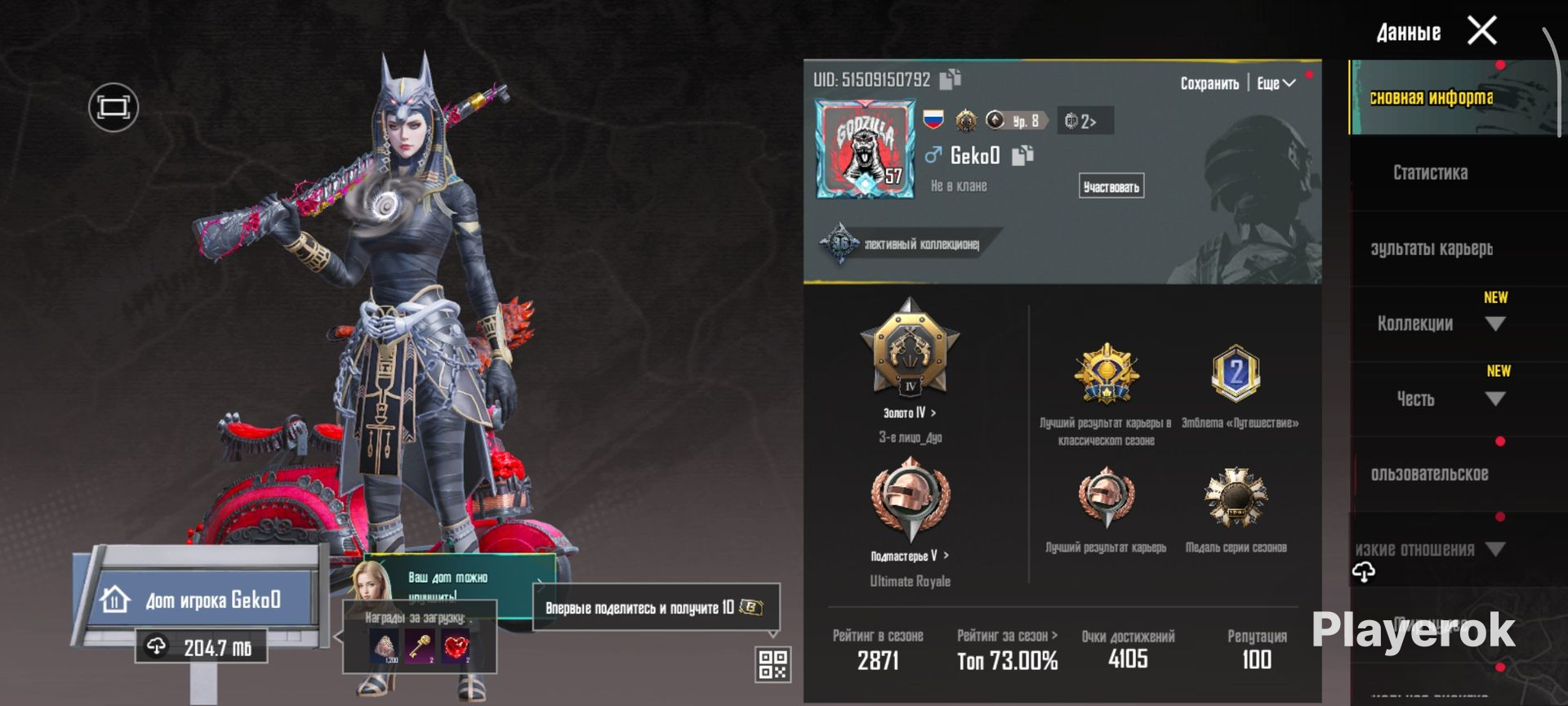The image size is (1568, 706).
Task: Copy the nickname Geko0 with its icon
Action: point(1022,155)
